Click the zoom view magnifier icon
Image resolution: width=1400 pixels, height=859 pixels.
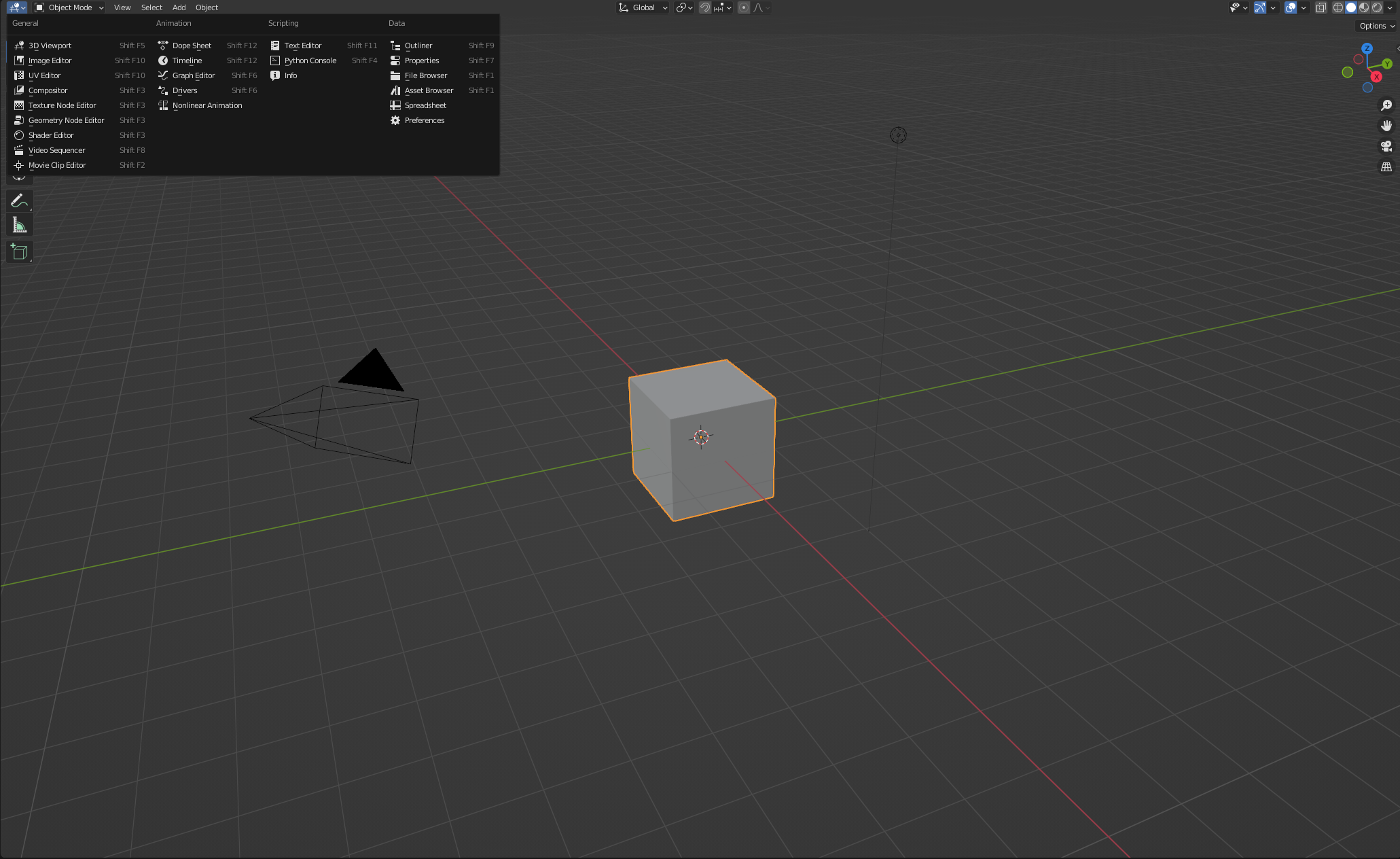click(1386, 105)
